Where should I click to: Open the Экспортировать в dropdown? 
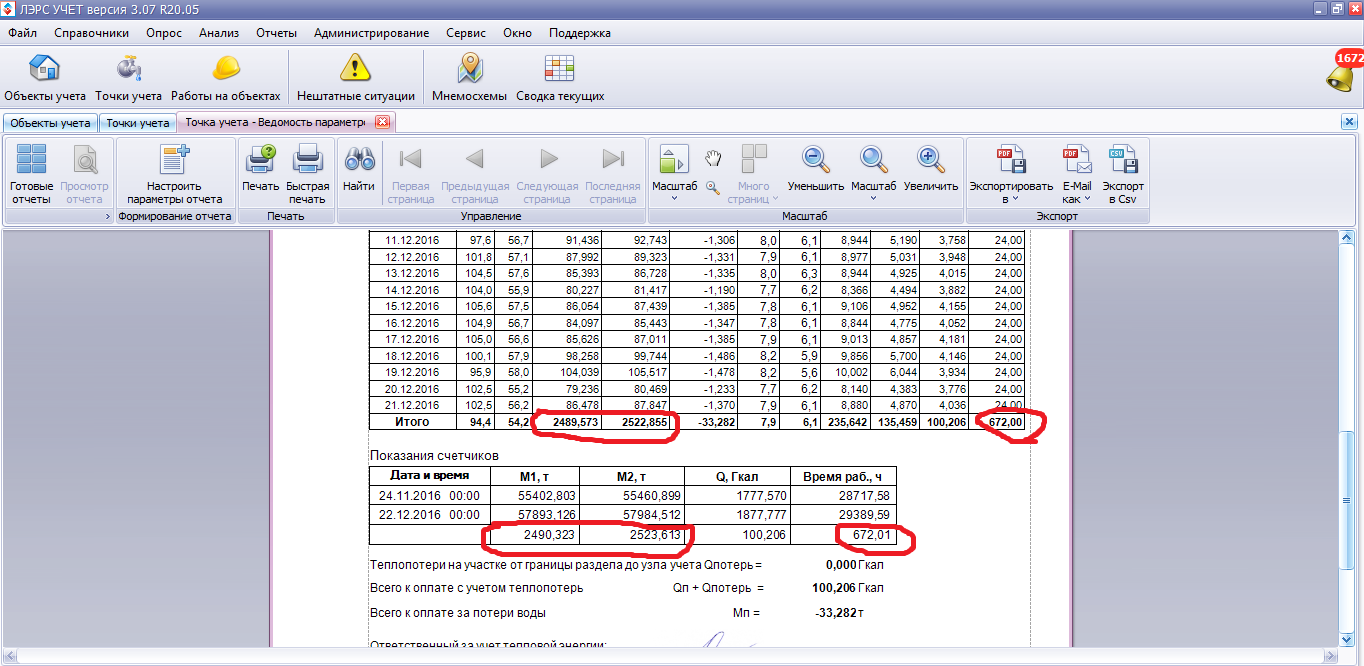pyautogui.click(x=1011, y=174)
